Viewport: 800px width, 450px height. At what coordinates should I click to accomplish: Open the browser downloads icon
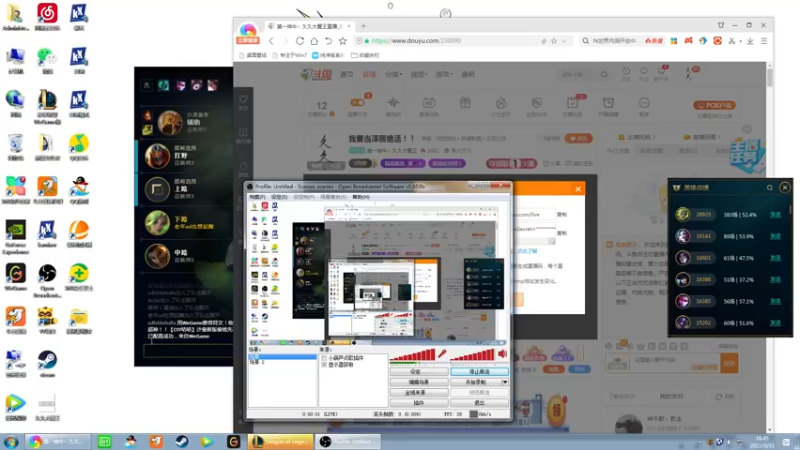(x=750, y=41)
